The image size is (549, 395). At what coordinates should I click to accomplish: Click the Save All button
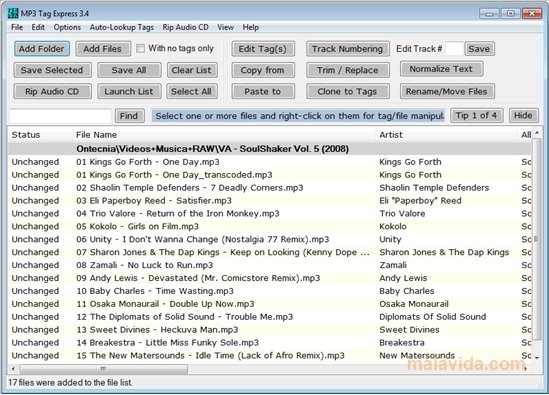pyautogui.click(x=129, y=70)
